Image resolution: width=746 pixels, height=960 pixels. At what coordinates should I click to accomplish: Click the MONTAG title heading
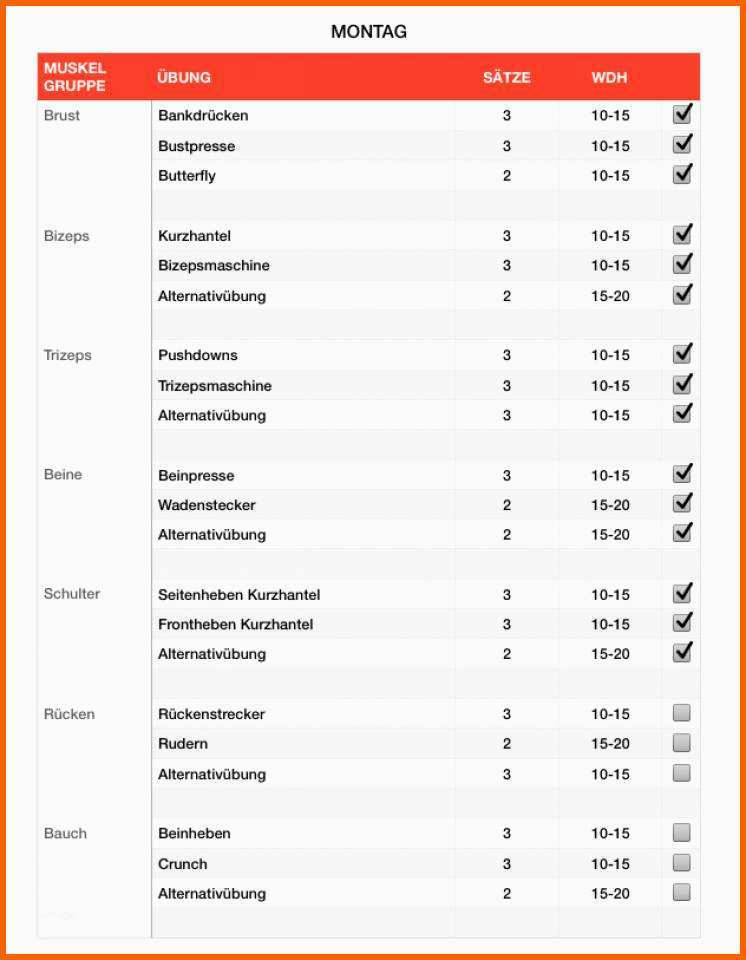[369, 32]
